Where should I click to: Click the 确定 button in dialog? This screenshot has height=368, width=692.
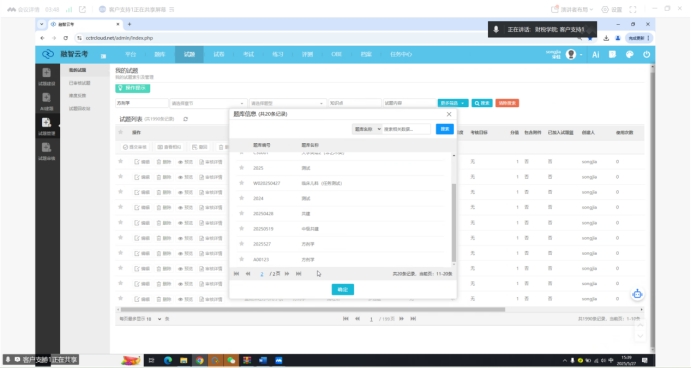[343, 289]
